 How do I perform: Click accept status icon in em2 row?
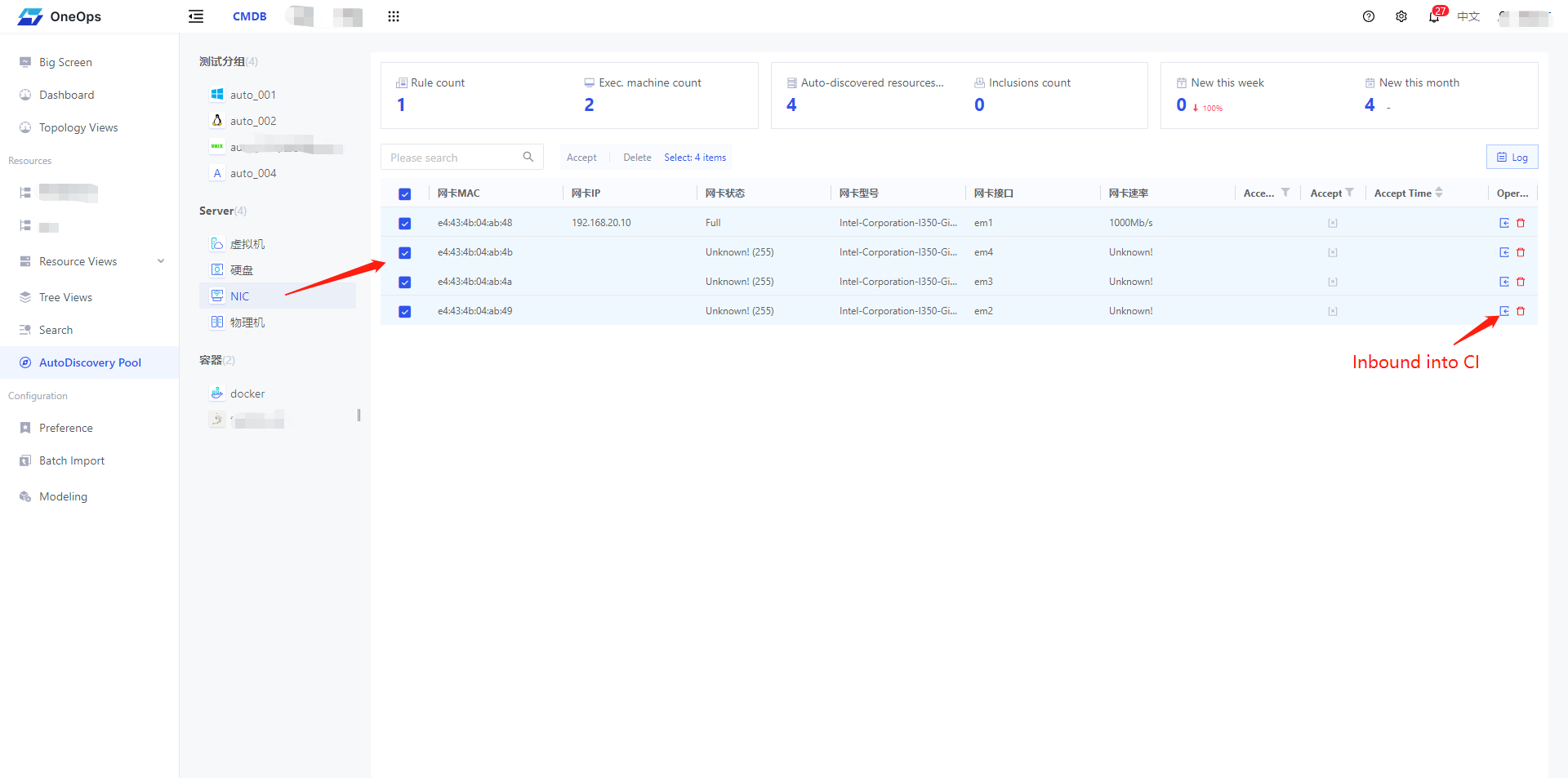(1333, 311)
